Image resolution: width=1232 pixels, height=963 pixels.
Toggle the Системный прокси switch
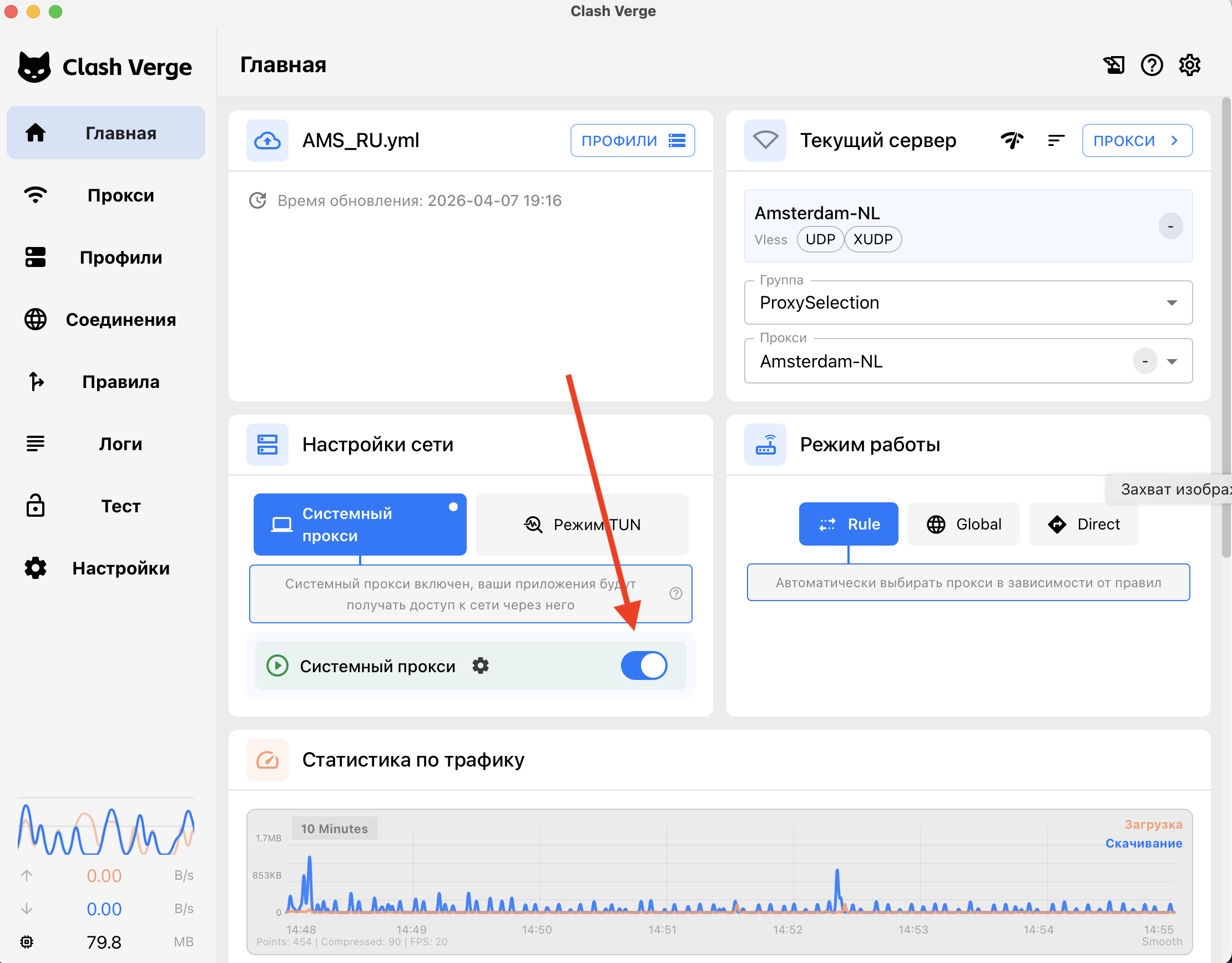click(644, 665)
